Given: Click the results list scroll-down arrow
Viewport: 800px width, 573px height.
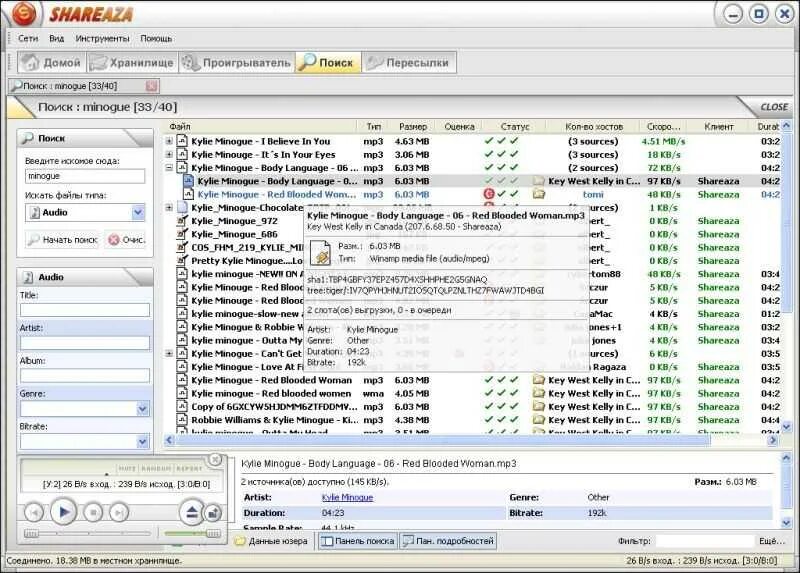Looking at the screenshot, I should 786,427.
